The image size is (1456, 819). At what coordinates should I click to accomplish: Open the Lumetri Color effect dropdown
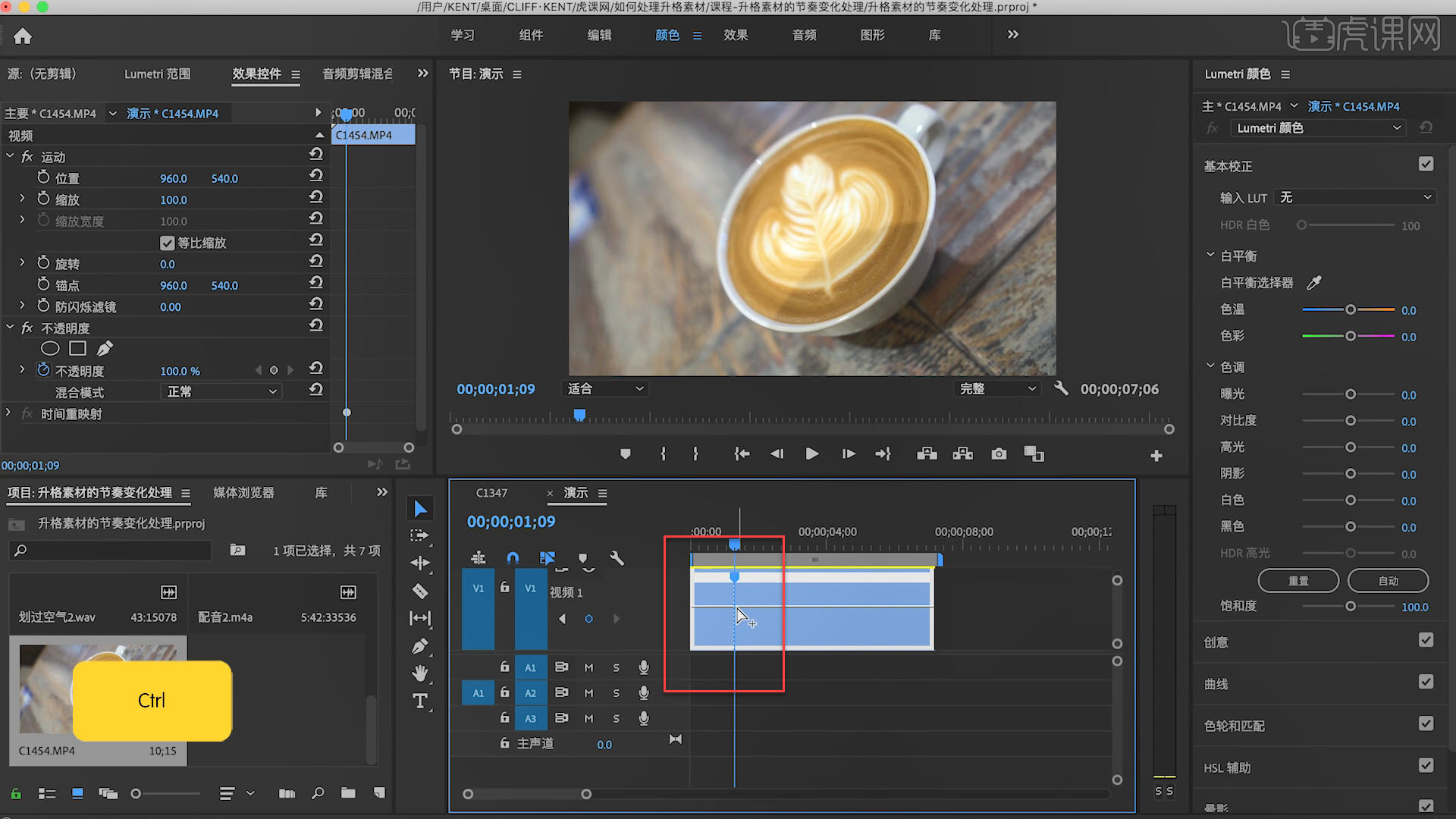point(1318,128)
